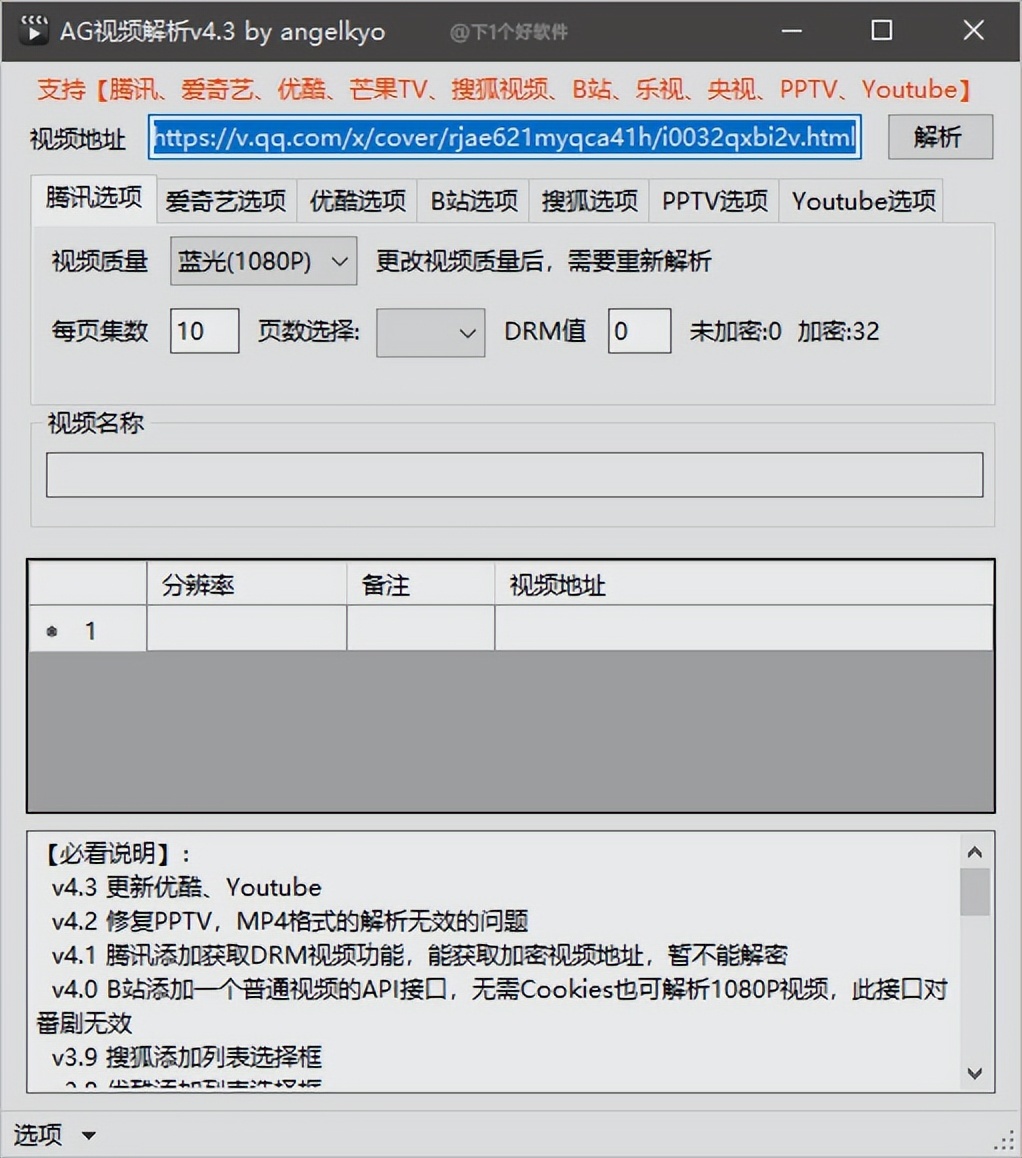Switch to the PPTV选项 tab
The width and height of the screenshot is (1022, 1158).
click(713, 200)
